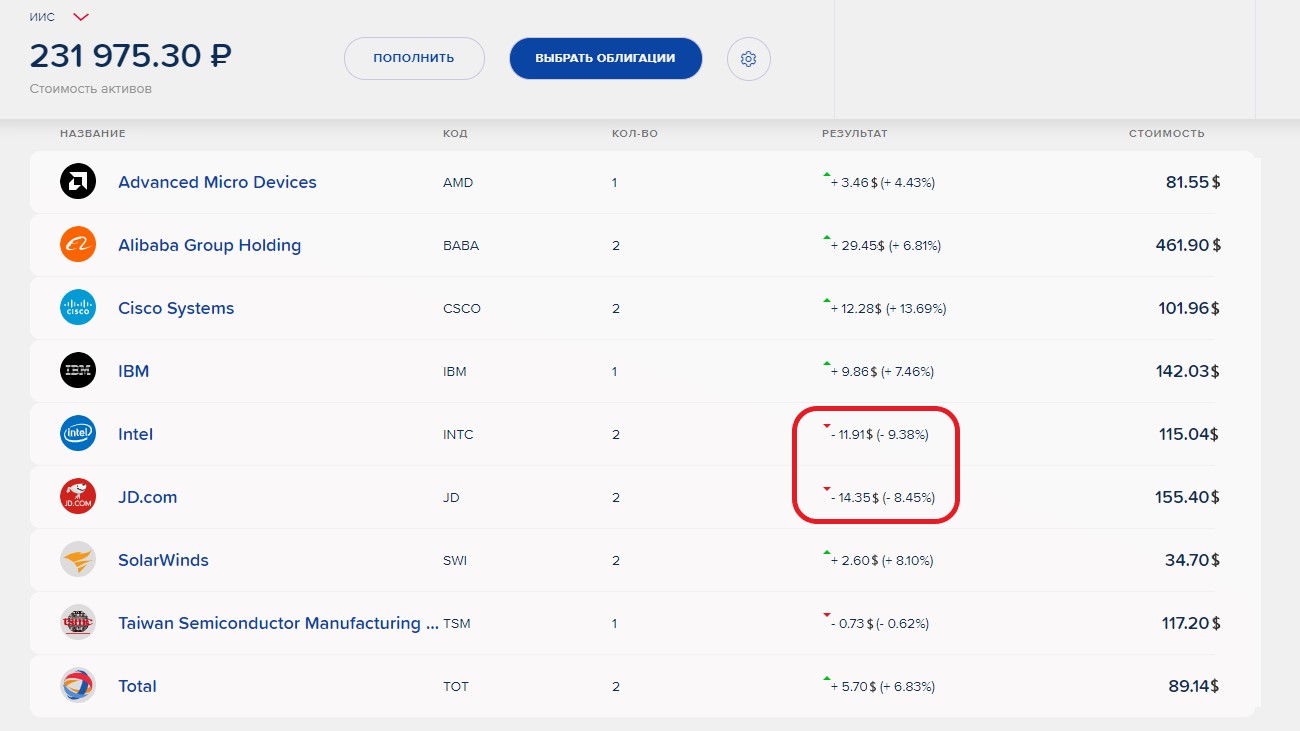
Task: Click the Выбрать облигации button
Action: [x=605, y=59]
